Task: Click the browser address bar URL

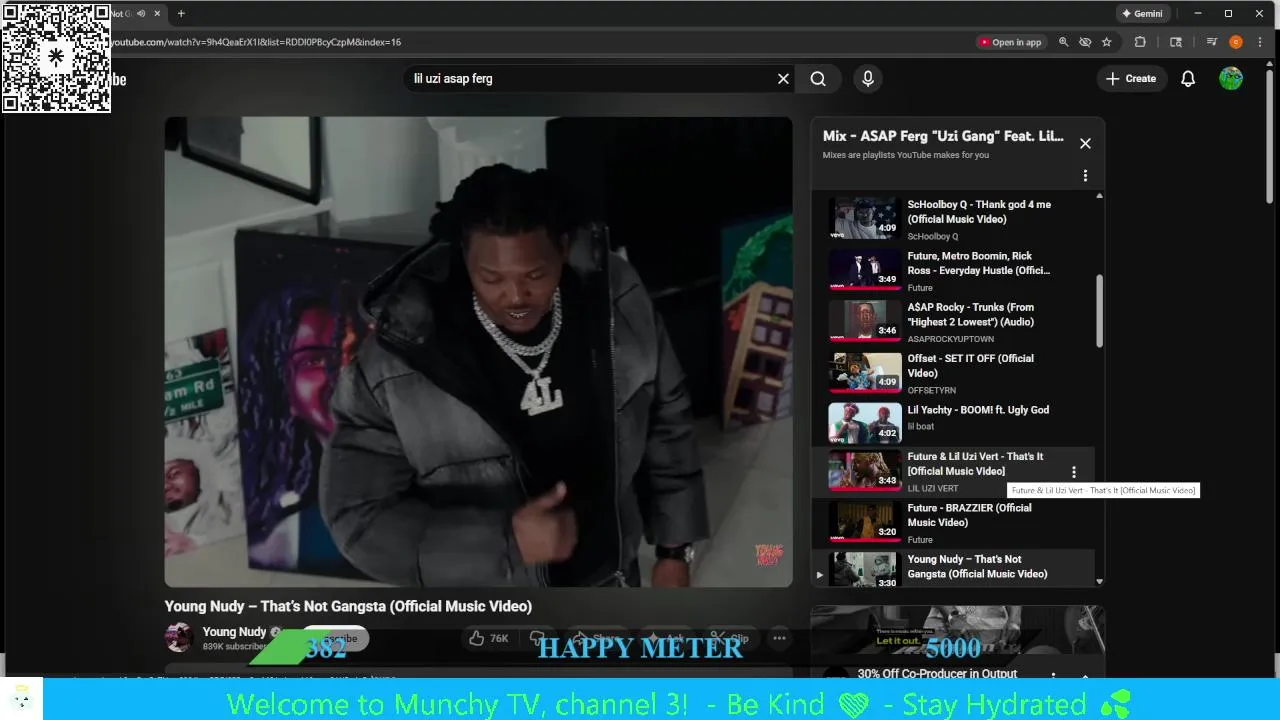Action: tap(256, 42)
